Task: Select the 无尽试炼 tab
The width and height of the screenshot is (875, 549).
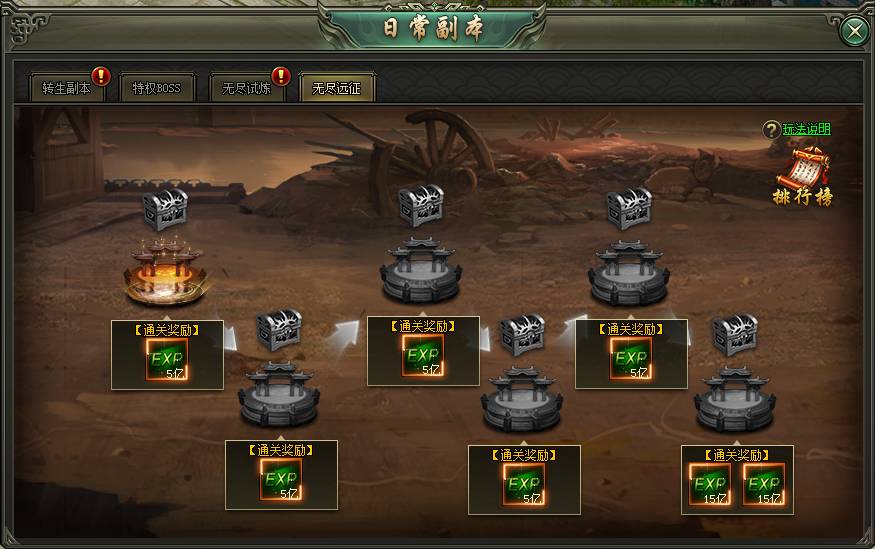Action: (x=247, y=88)
